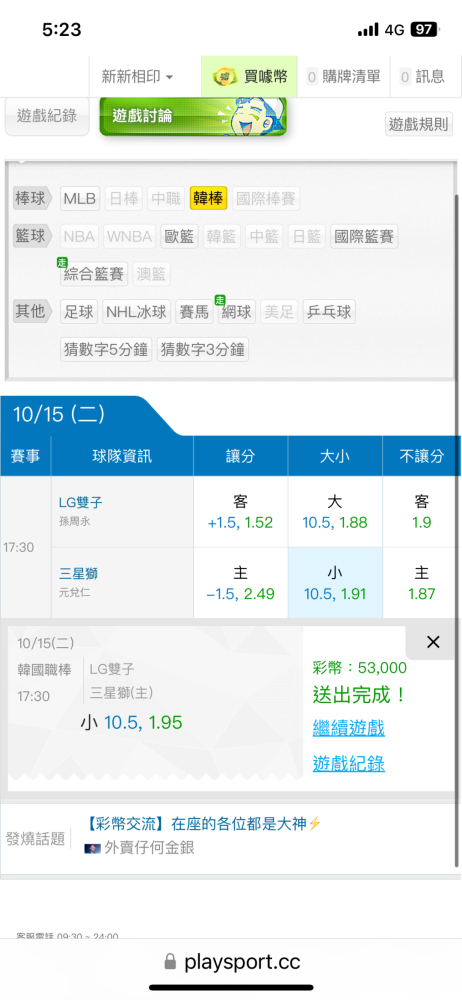
Task: Follow the 繼續遊戲 link
Action: click(x=348, y=728)
